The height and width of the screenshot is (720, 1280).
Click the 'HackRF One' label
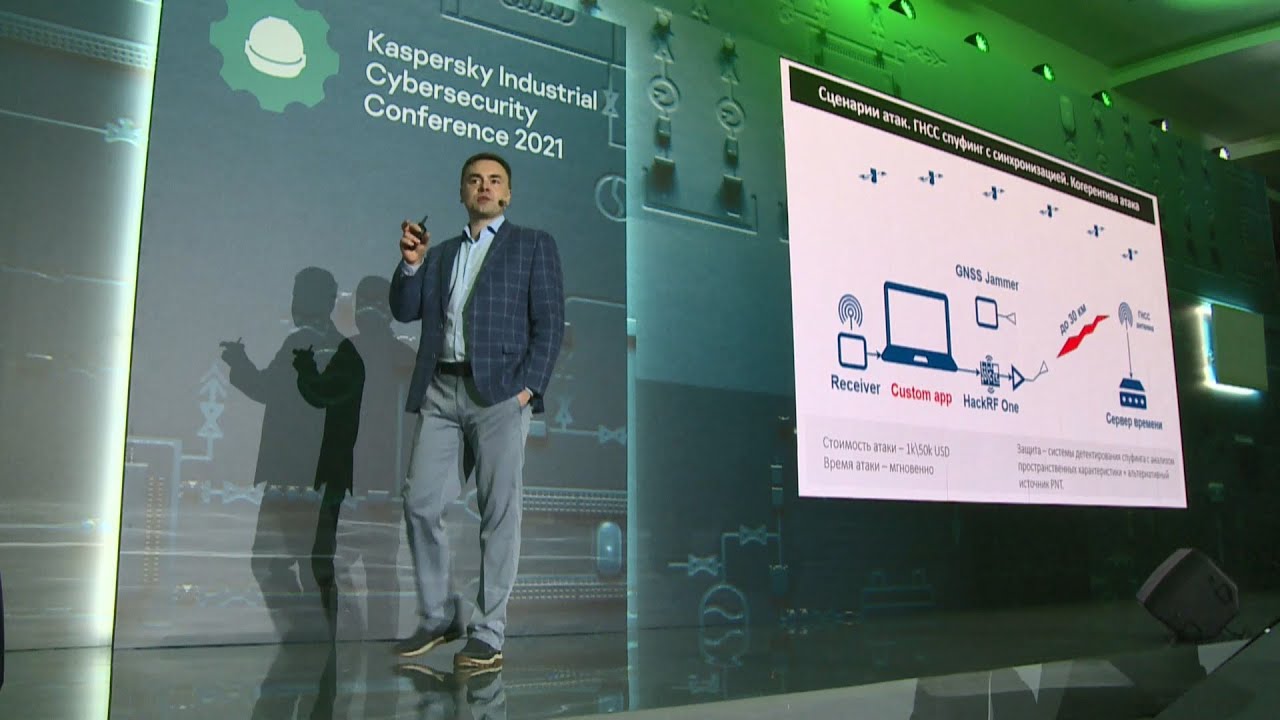[990, 402]
